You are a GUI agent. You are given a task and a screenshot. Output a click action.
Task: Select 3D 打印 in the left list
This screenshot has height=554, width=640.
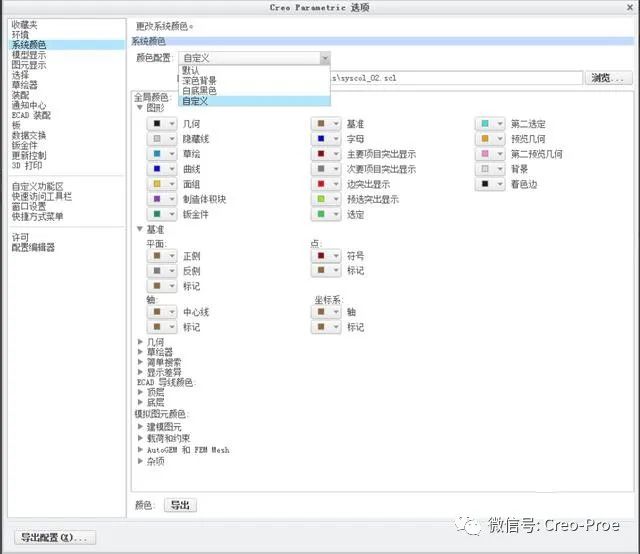[x=27, y=165]
